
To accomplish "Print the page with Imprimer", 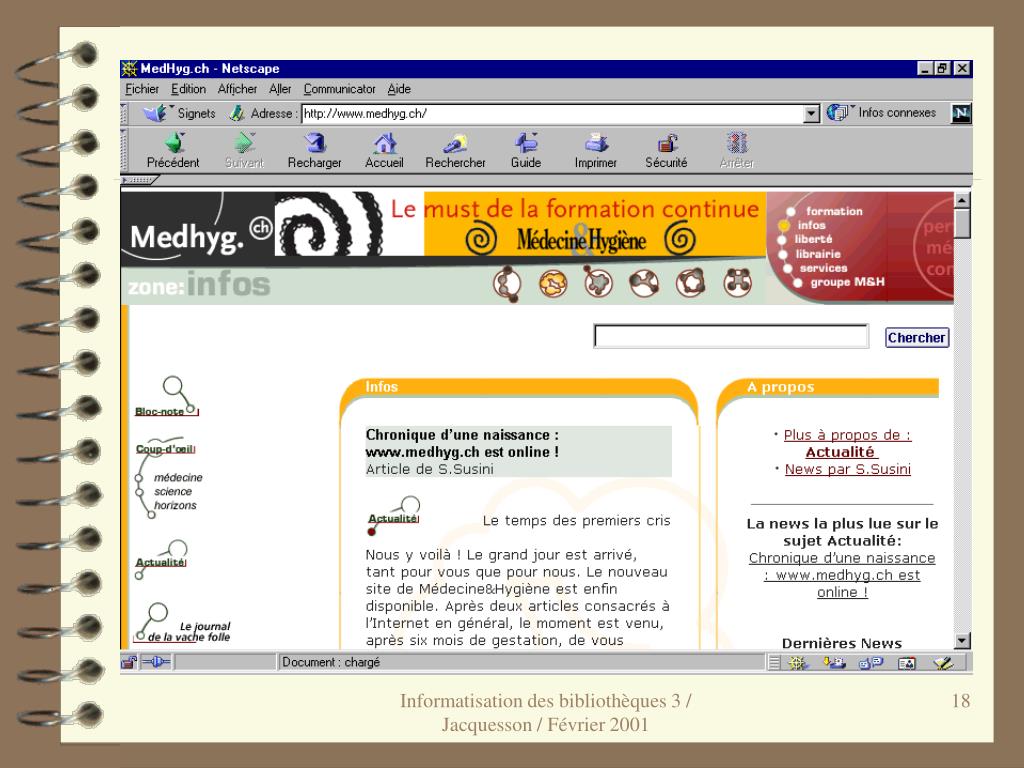I will [x=596, y=151].
